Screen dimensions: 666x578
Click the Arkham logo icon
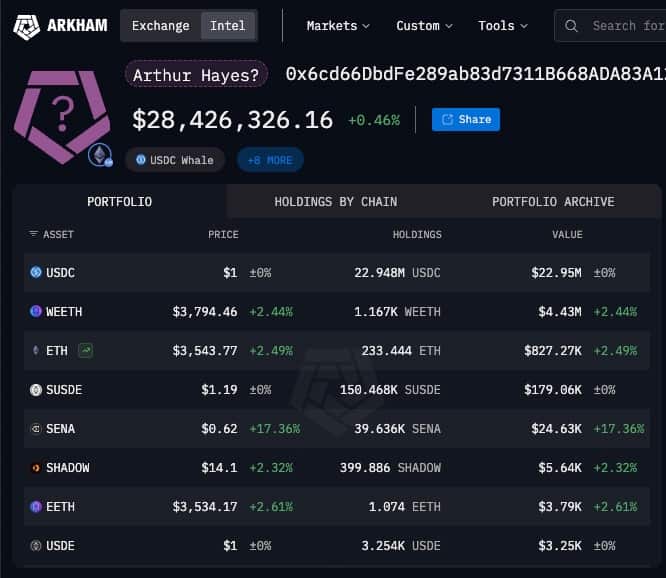(x=27, y=26)
